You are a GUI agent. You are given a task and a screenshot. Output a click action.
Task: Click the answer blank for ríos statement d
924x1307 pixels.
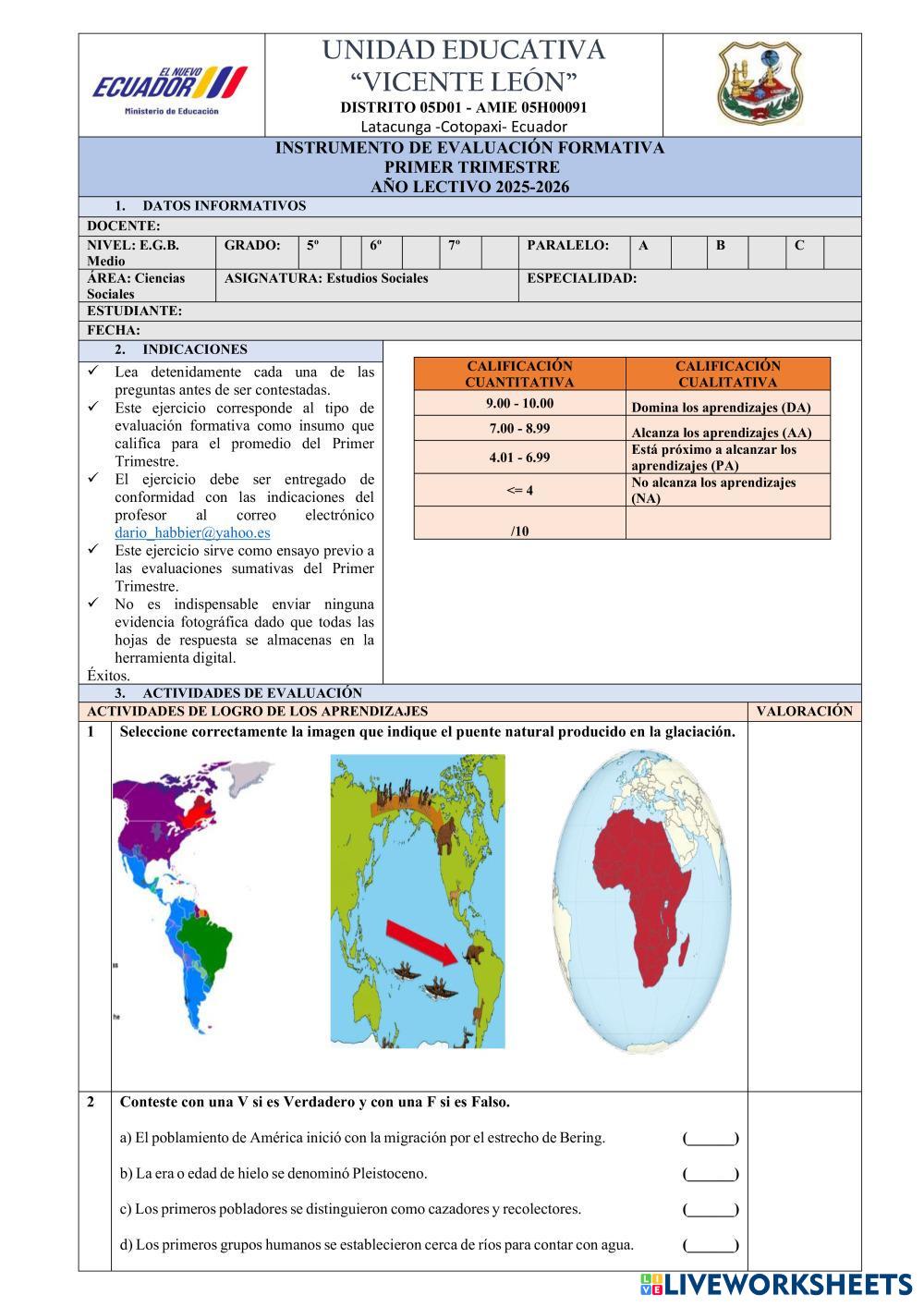pyautogui.click(x=711, y=1245)
